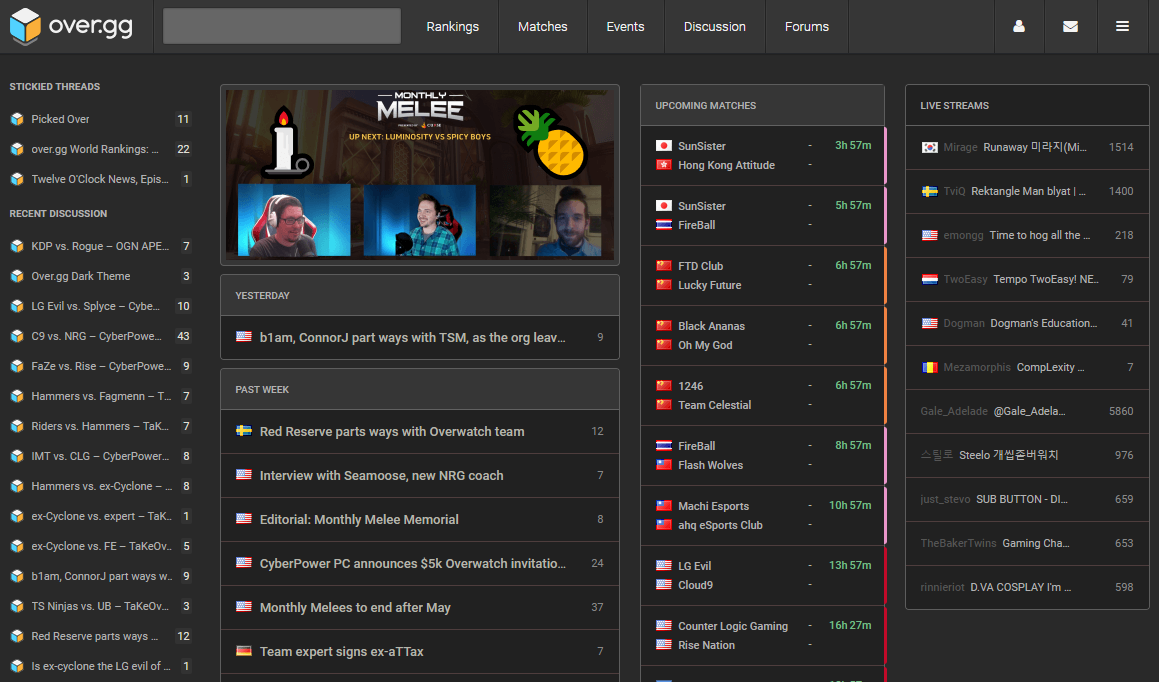The height and width of the screenshot is (682, 1159).
Task: Open the Events page
Action: [625, 26]
